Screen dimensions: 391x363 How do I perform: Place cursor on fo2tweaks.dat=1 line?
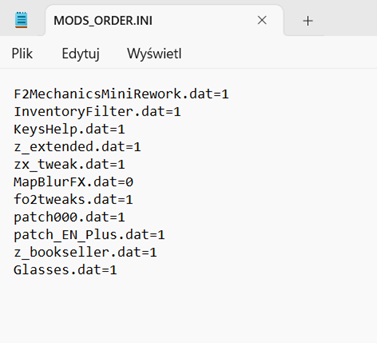[x=73, y=200]
